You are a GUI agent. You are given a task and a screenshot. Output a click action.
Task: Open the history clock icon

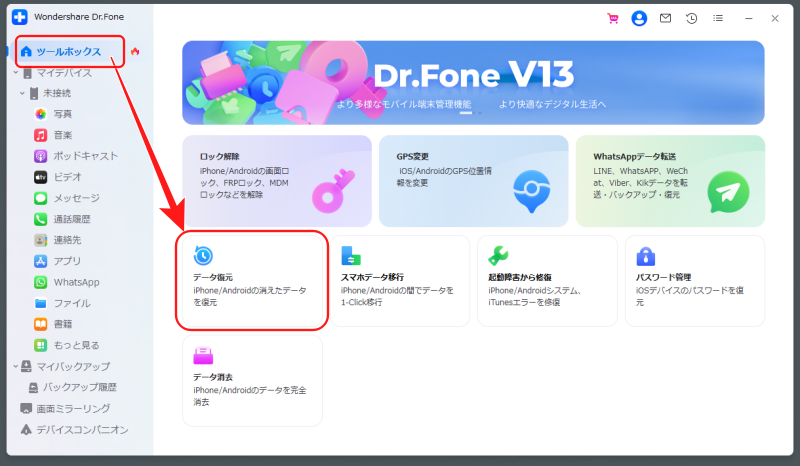point(691,18)
